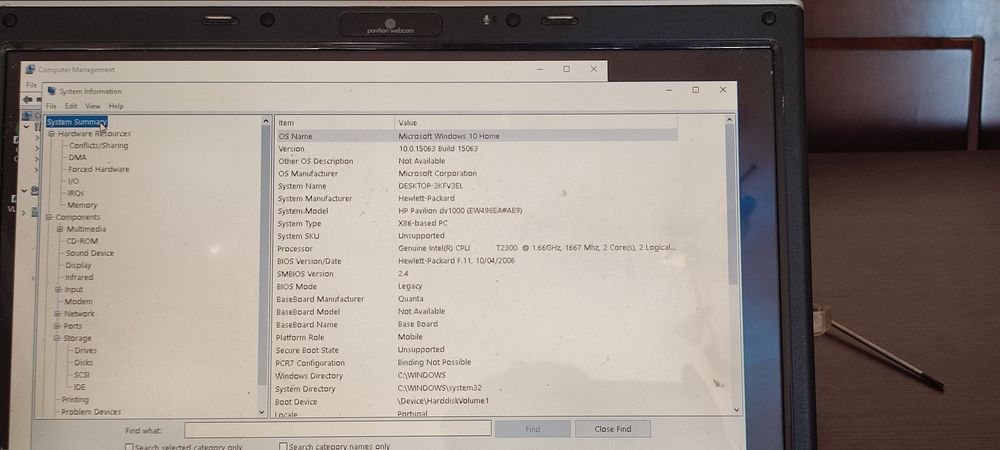
Task: Open the Printing category
Action: (75, 400)
